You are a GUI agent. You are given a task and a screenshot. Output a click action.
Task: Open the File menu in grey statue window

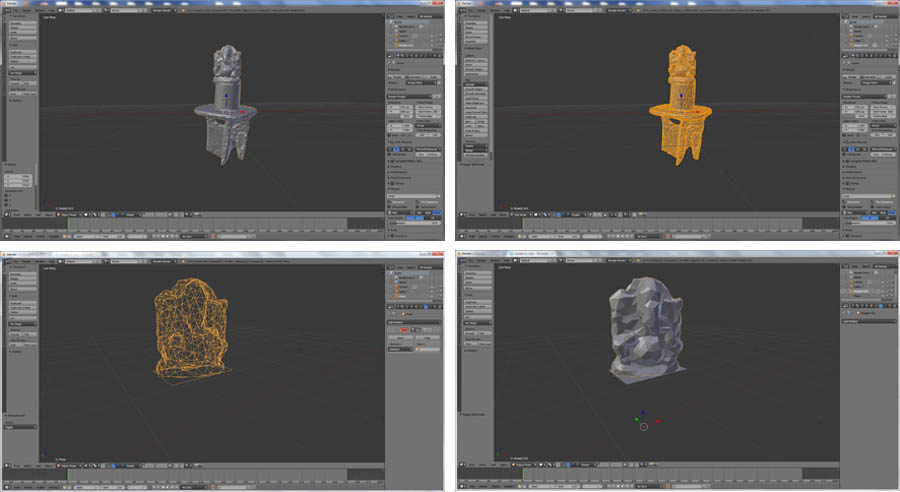click(15, 10)
